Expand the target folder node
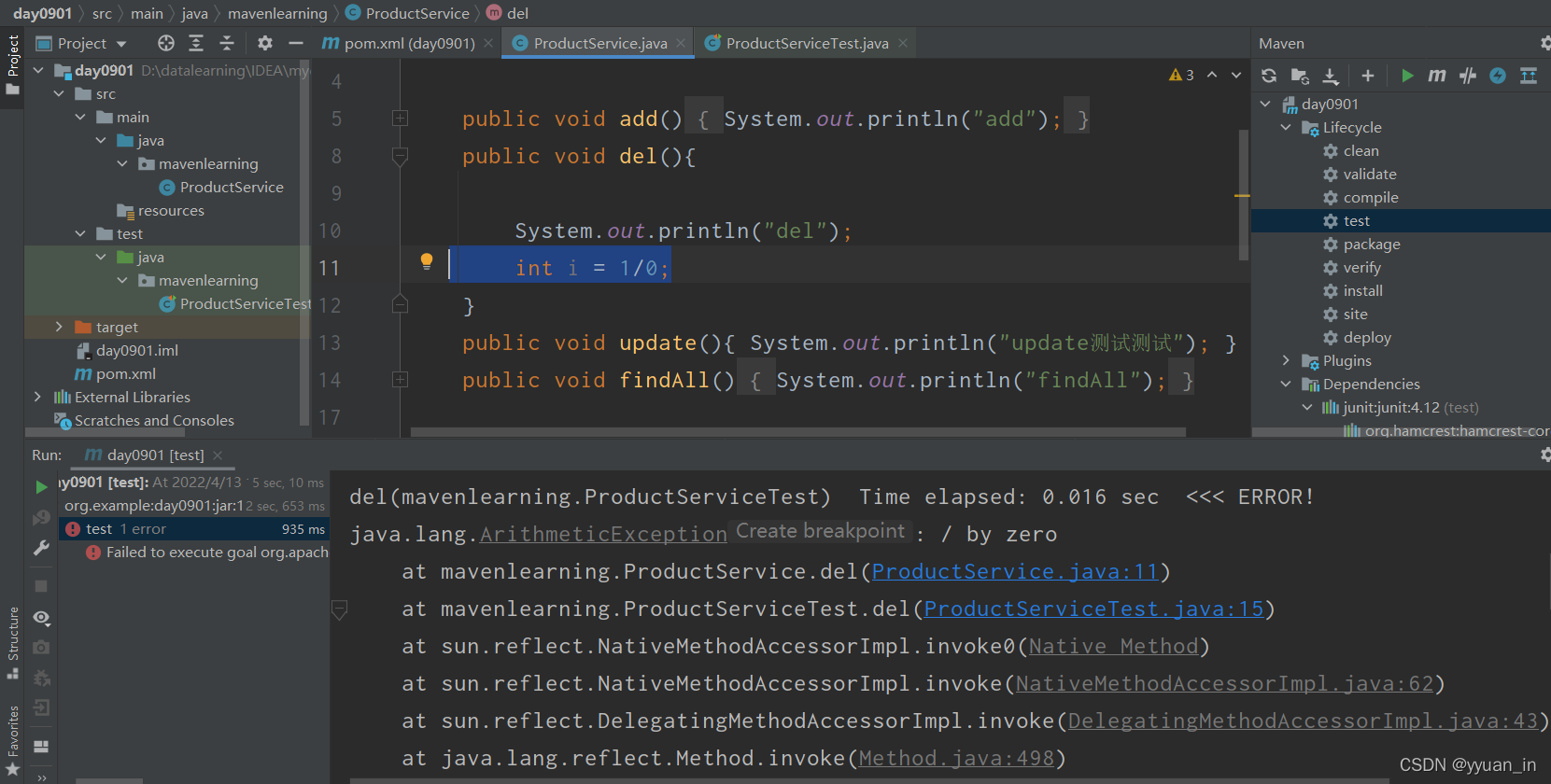 click(59, 327)
